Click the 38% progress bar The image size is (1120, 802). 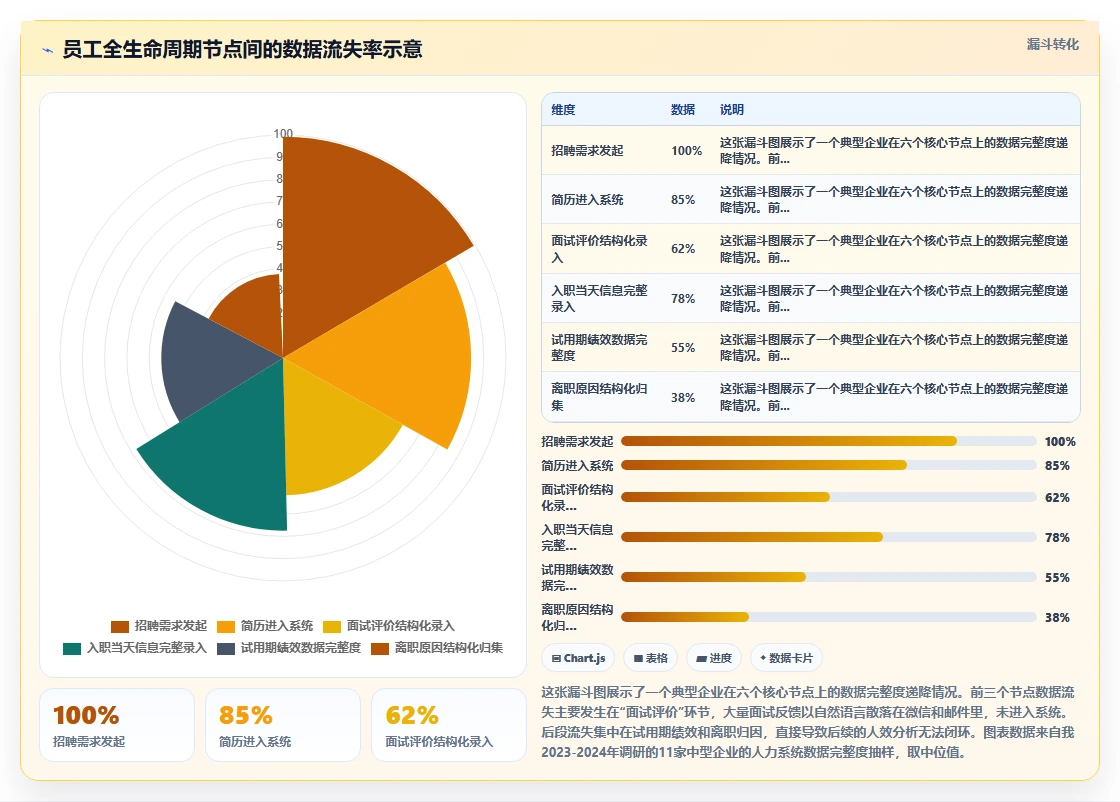coord(829,617)
